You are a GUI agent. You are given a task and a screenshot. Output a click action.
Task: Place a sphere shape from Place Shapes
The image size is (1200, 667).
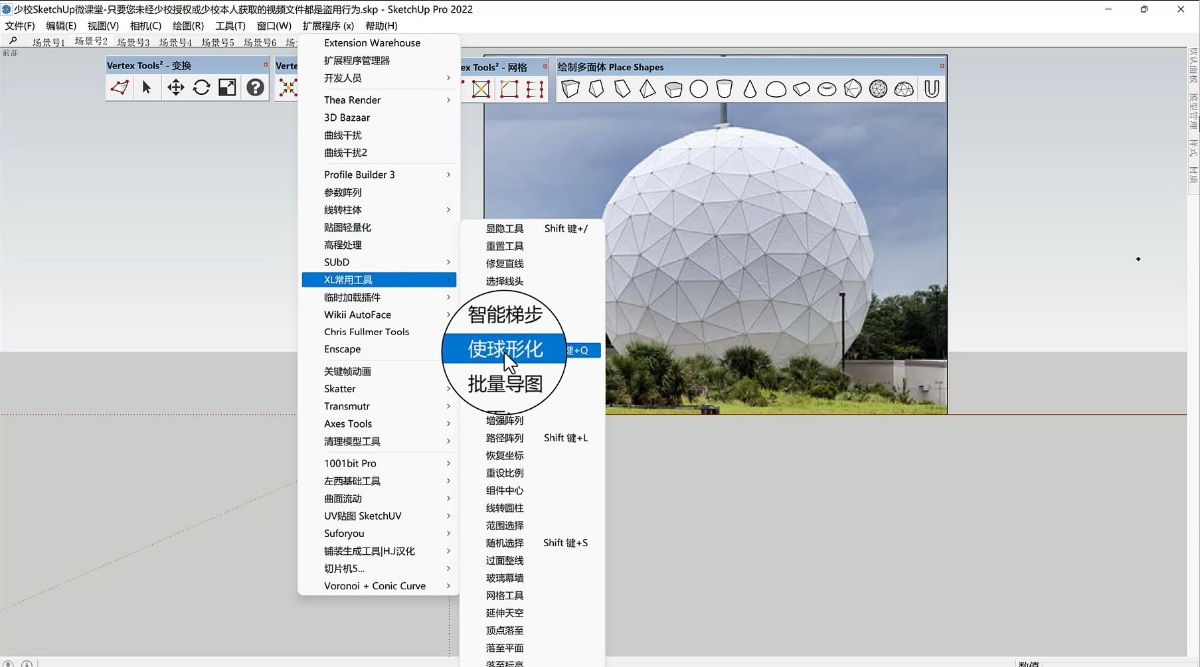click(x=699, y=89)
